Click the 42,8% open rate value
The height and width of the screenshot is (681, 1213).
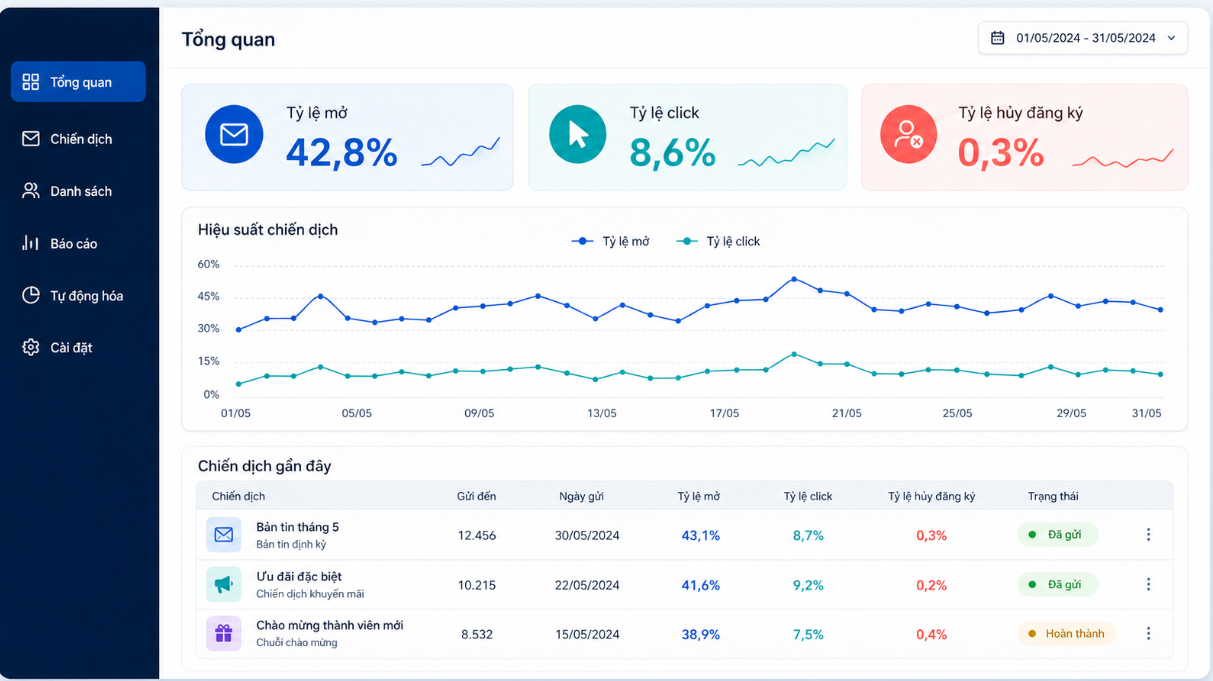[x=342, y=153]
